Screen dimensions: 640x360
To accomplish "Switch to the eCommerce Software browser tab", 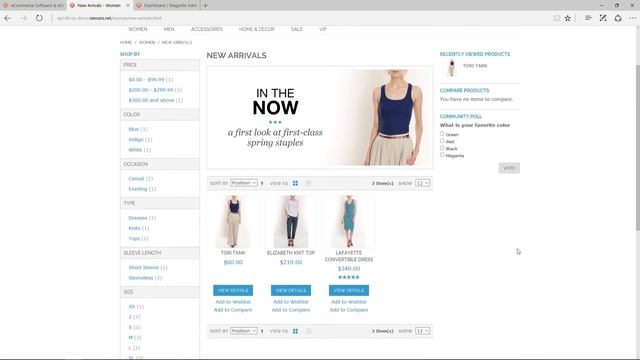I will click(x=33, y=5).
